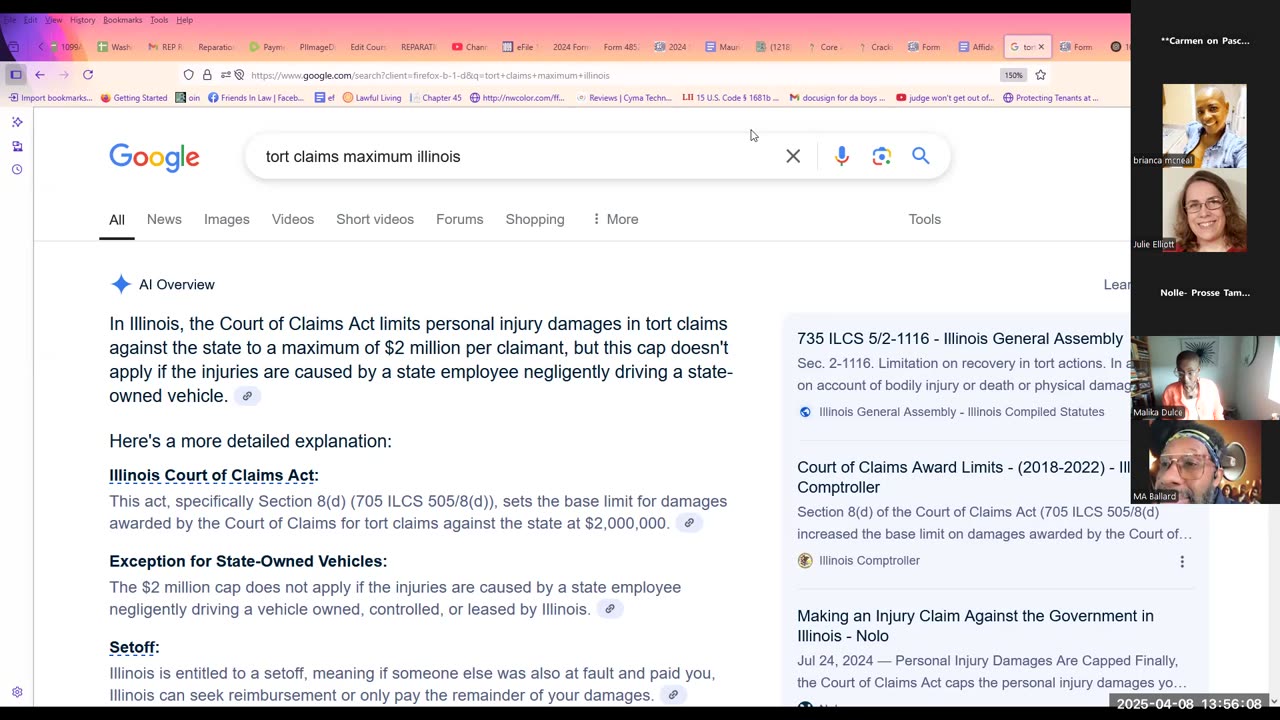The image size is (1280, 720).
Task: Clear the search box with the X icon
Action: click(x=793, y=156)
